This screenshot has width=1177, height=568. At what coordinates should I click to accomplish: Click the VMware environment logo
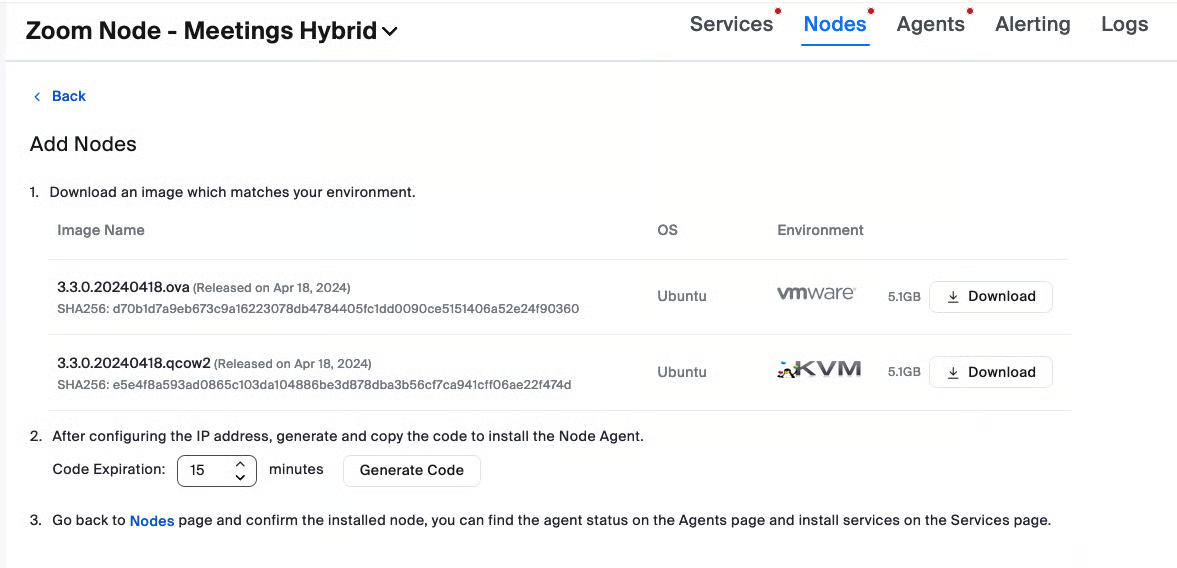point(816,294)
